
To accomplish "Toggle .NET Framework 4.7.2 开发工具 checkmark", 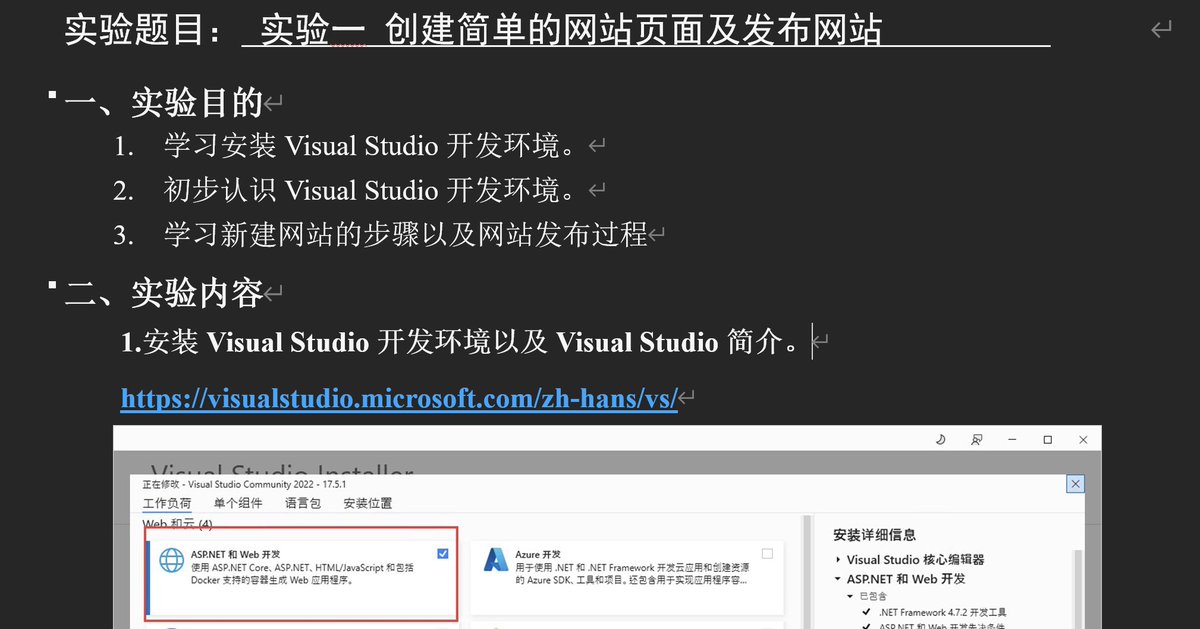I will tap(866, 612).
